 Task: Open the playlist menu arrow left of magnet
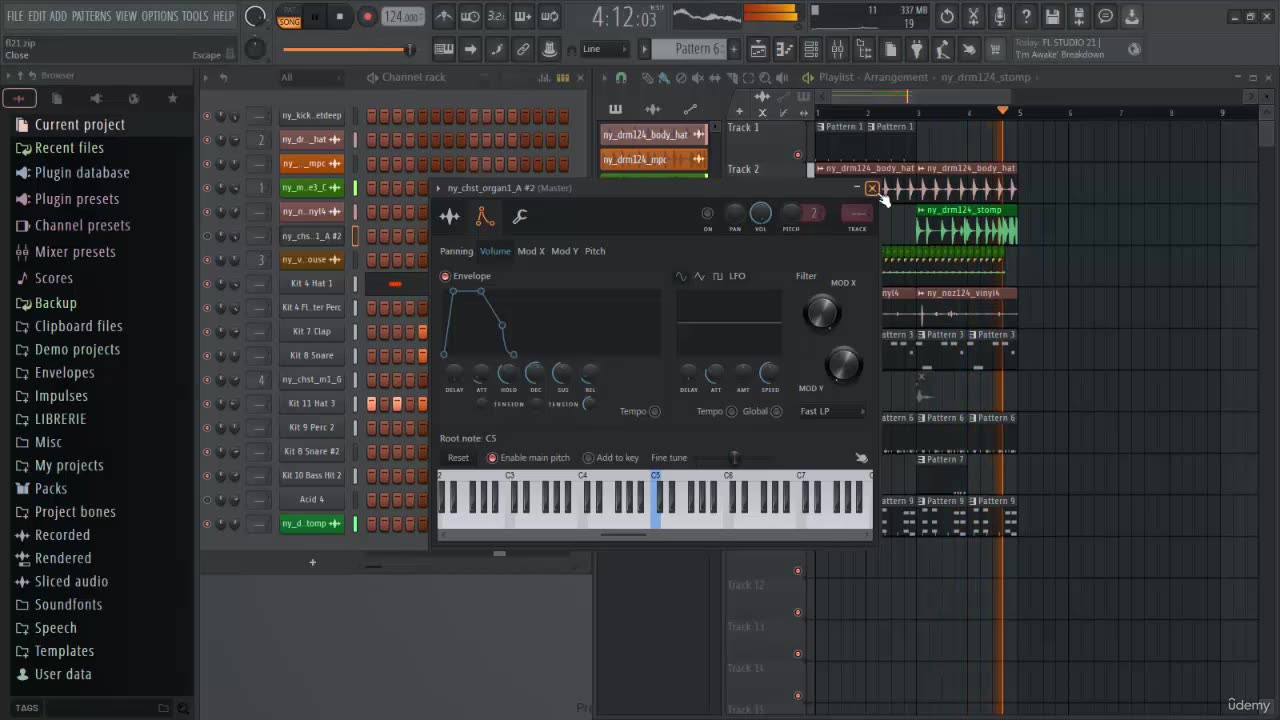(605, 77)
